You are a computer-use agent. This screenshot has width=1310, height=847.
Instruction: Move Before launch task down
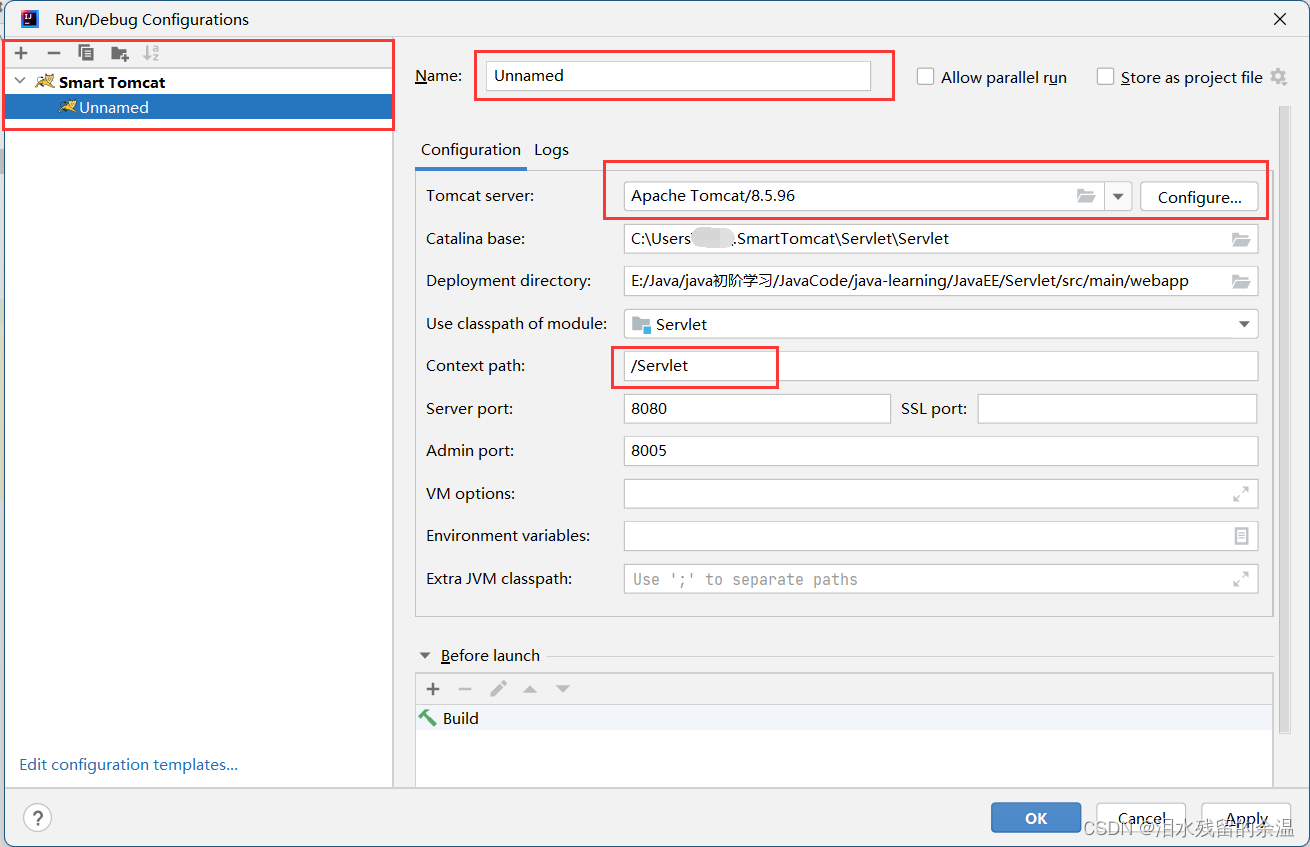pyautogui.click(x=563, y=689)
